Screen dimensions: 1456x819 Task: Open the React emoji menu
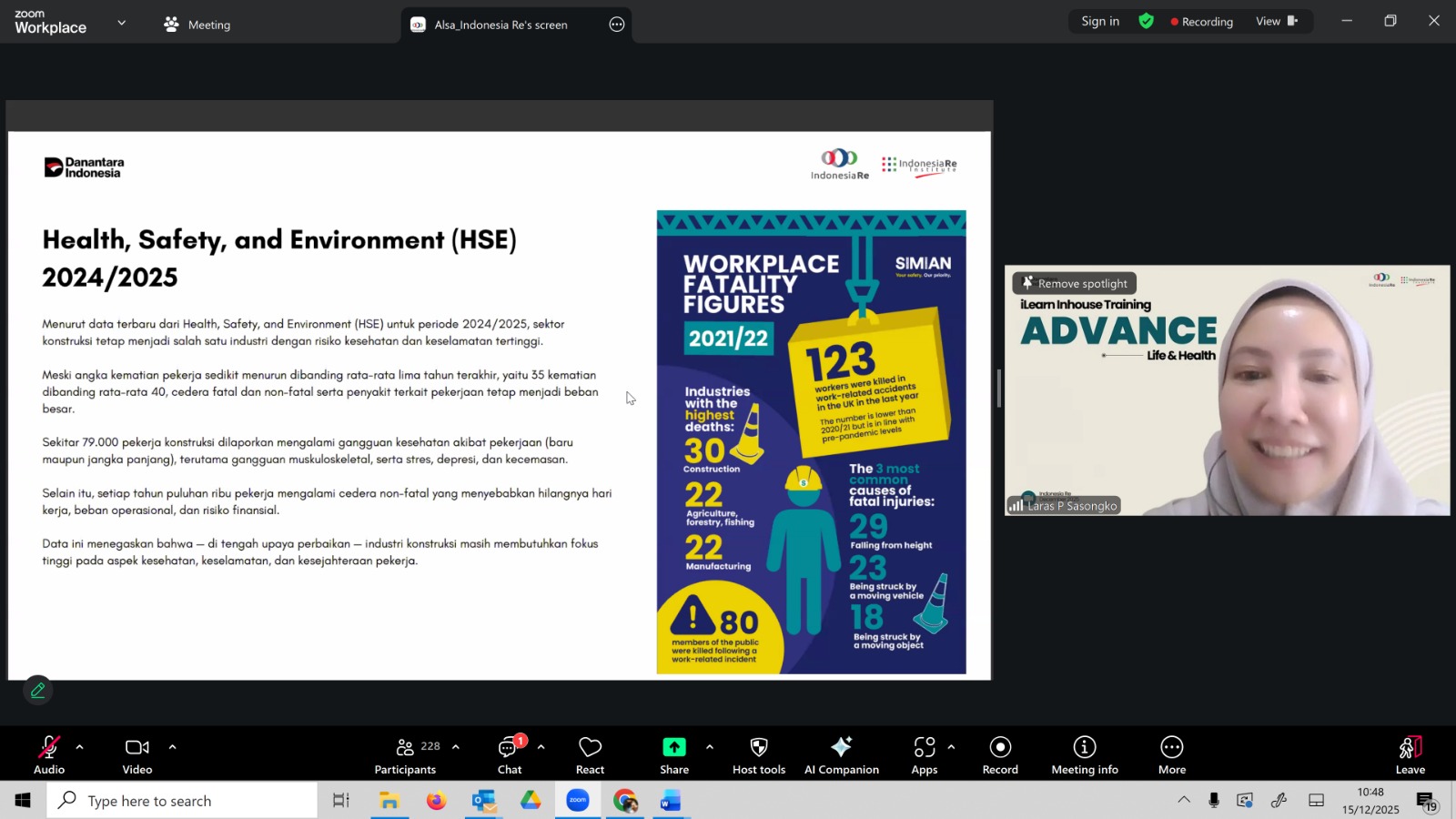click(x=590, y=755)
